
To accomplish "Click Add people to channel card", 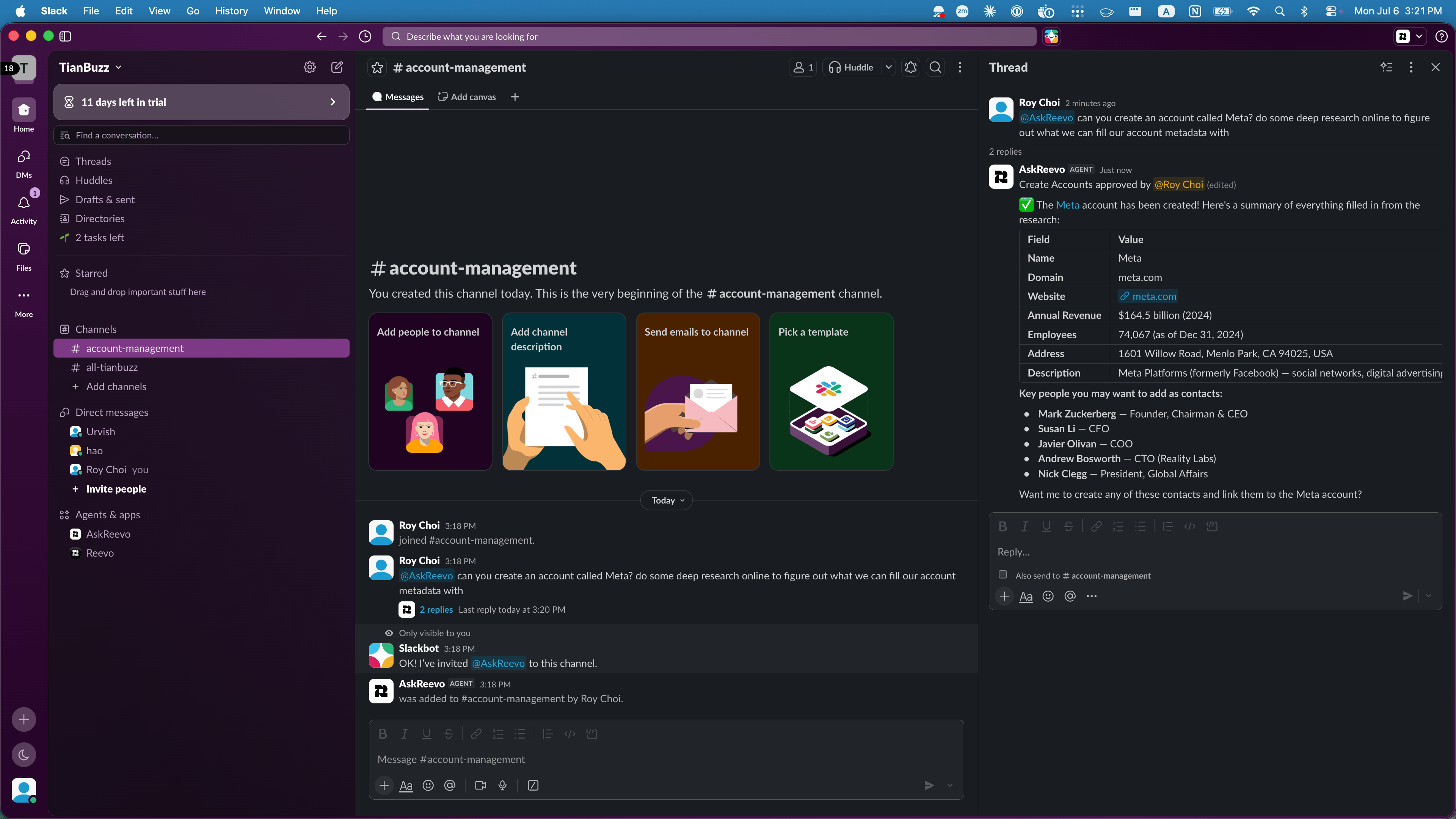I will [430, 392].
